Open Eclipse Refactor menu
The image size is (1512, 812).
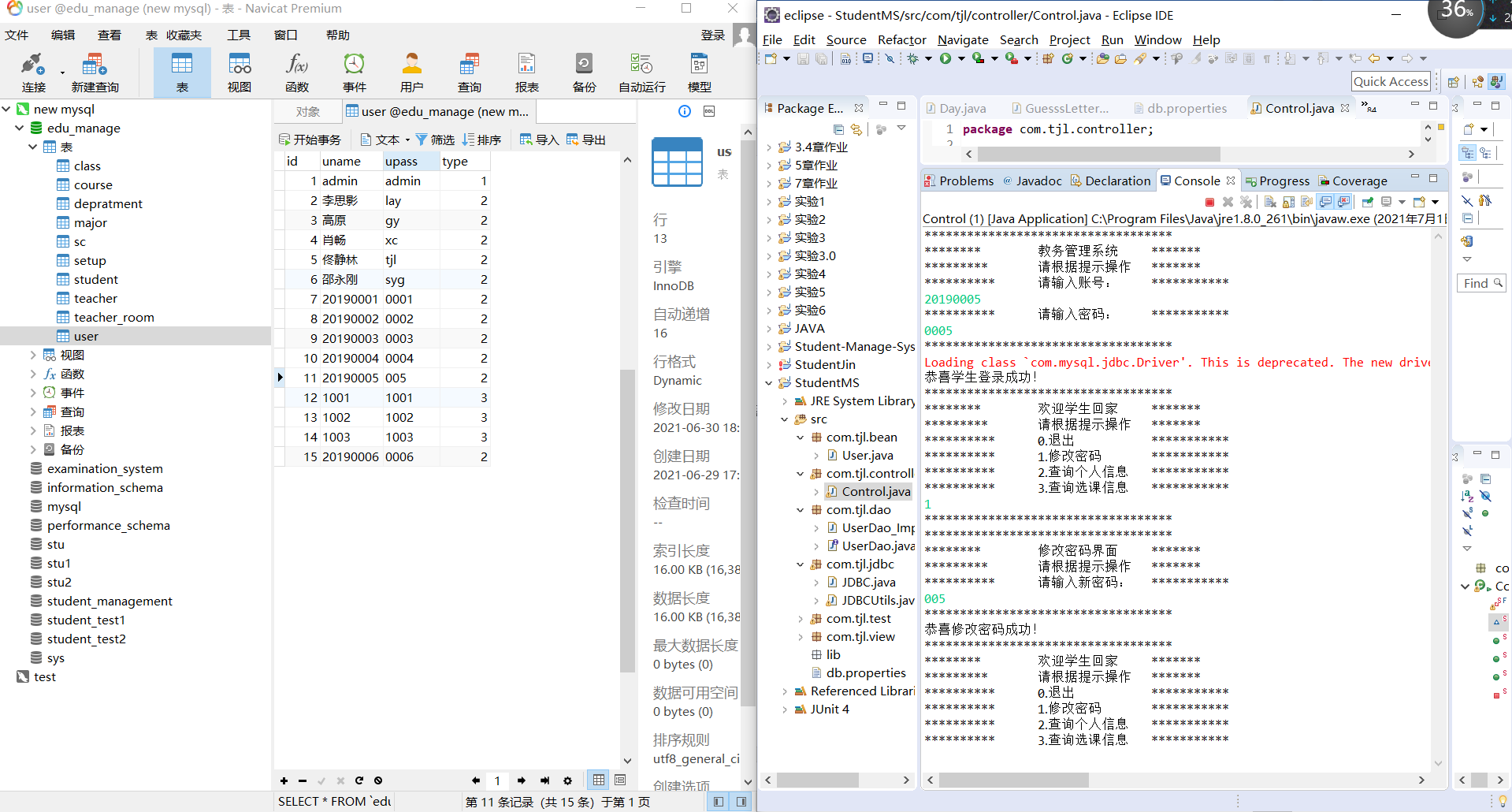click(x=901, y=39)
